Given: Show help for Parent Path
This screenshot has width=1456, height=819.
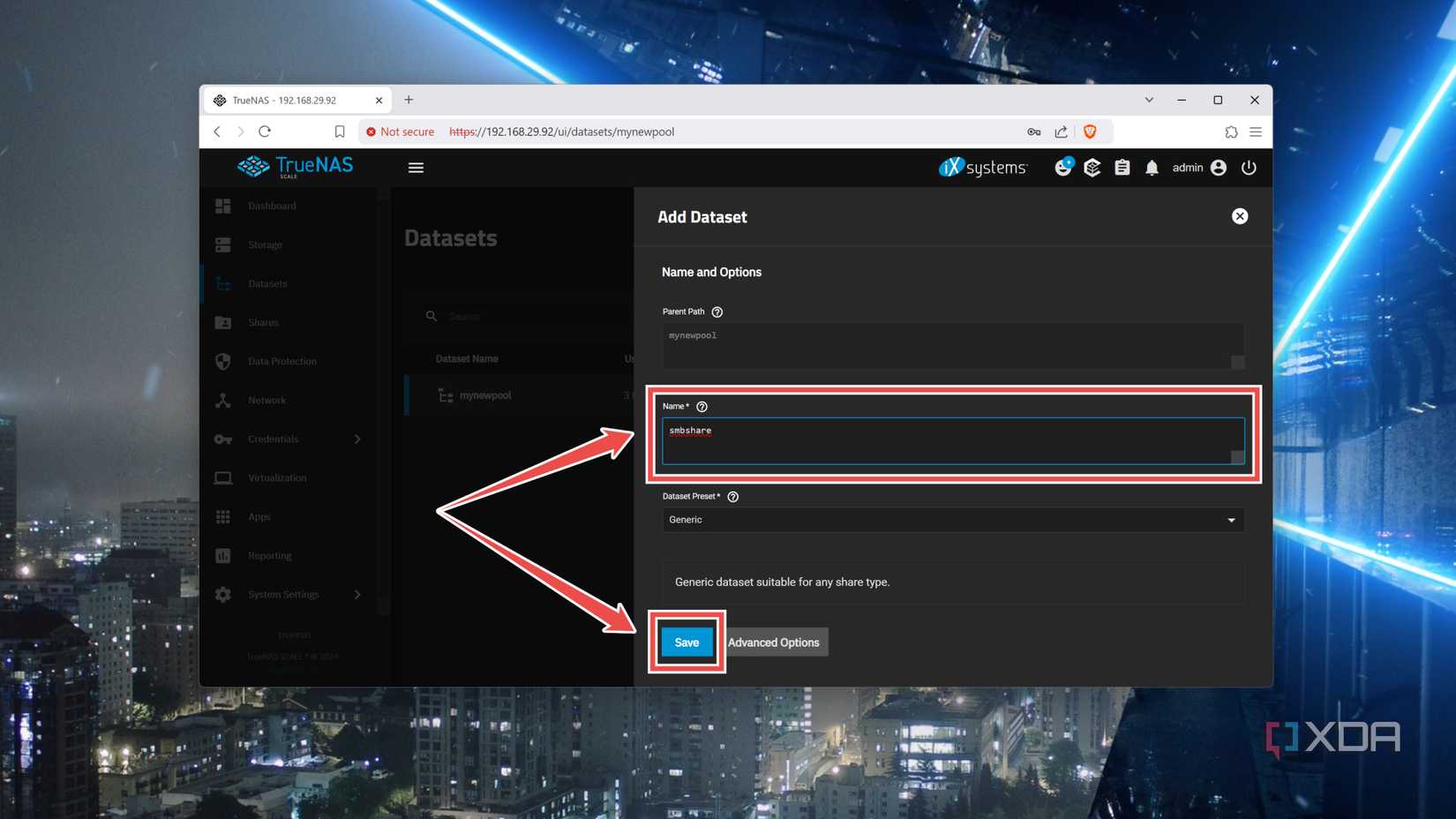Looking at the screenshot, I should [x=717, y=312].
